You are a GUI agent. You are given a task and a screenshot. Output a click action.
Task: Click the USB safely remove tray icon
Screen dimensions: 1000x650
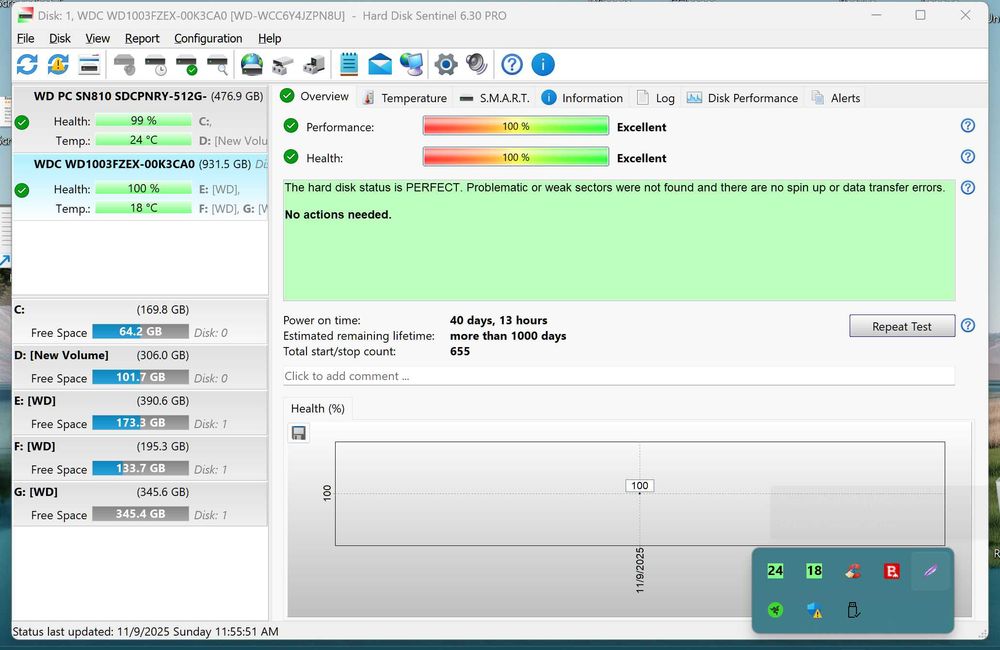[x=853, y=610]
